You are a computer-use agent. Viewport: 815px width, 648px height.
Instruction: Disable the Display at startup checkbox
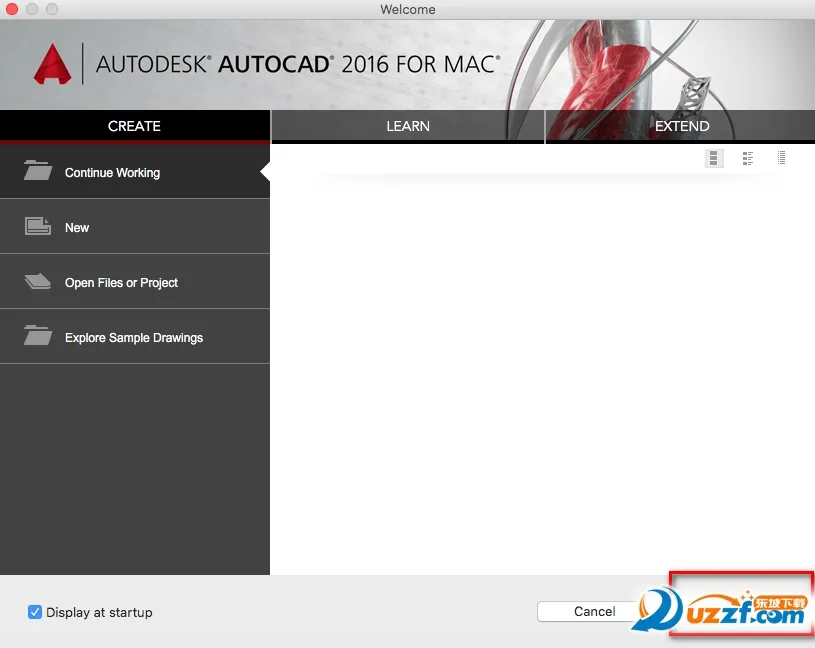(x=34, y=612)
